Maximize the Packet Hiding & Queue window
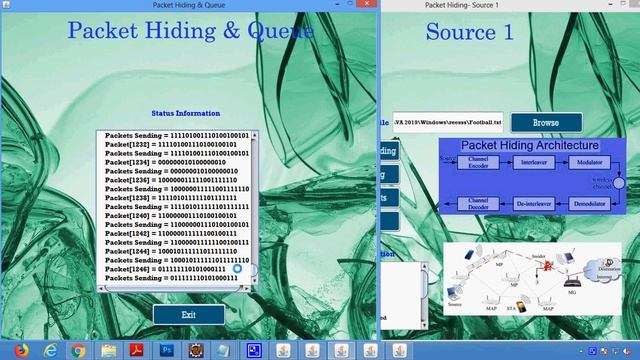 pos(350,4)
